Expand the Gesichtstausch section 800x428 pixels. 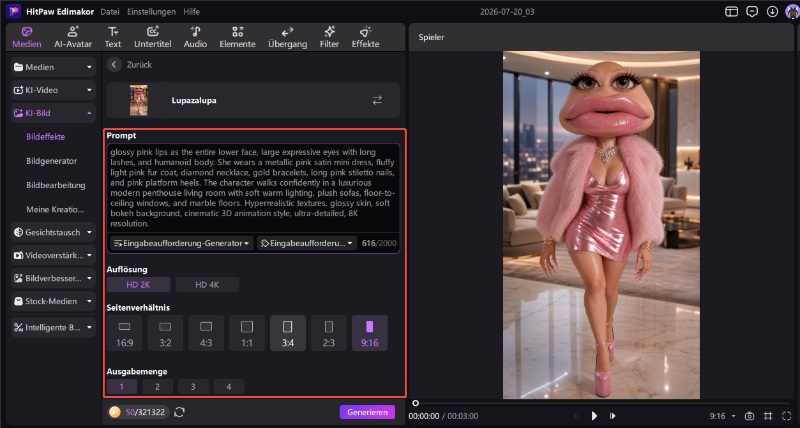(x=53, y=232)
